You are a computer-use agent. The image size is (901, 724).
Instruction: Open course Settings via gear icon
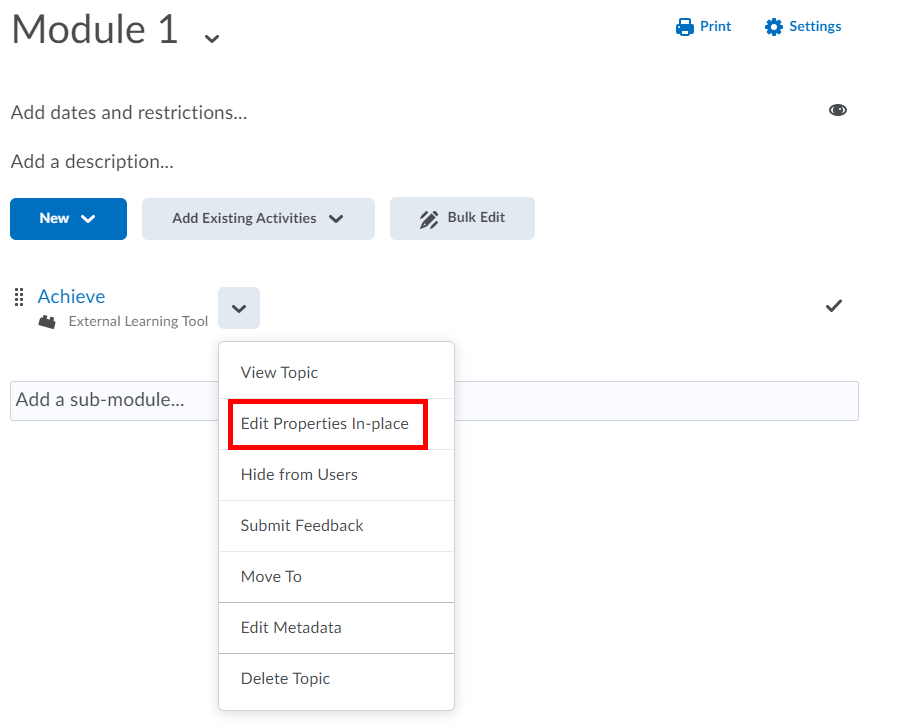point(773,26)
